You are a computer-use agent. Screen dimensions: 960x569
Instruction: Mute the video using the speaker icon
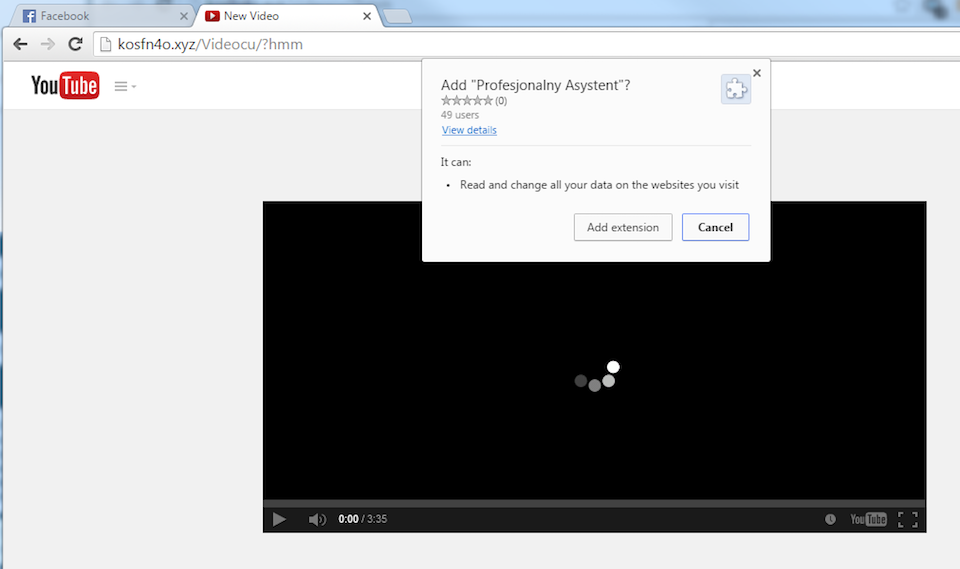317,519
